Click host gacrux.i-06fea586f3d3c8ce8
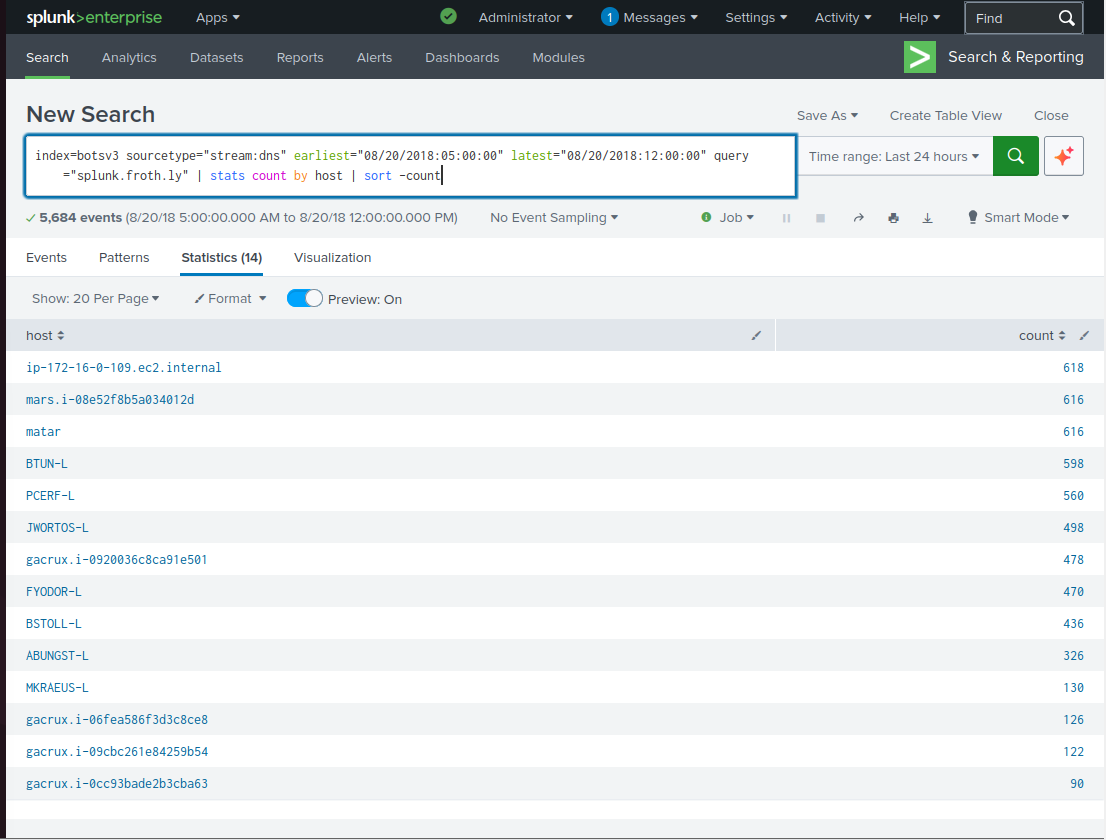 117,720
